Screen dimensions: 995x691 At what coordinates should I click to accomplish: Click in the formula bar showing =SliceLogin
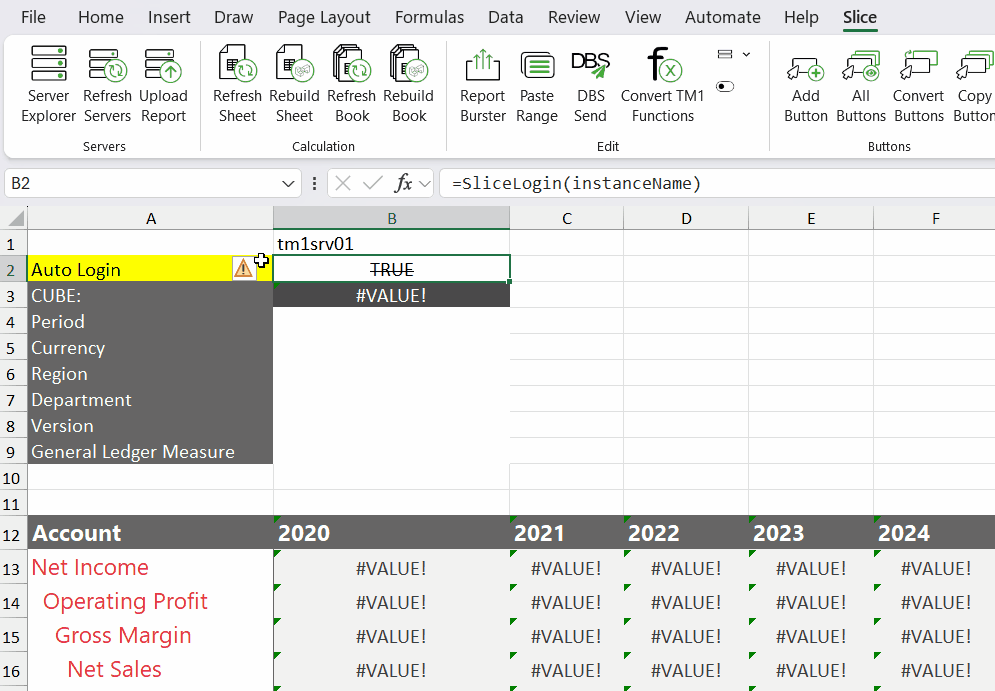pos(700,184)
